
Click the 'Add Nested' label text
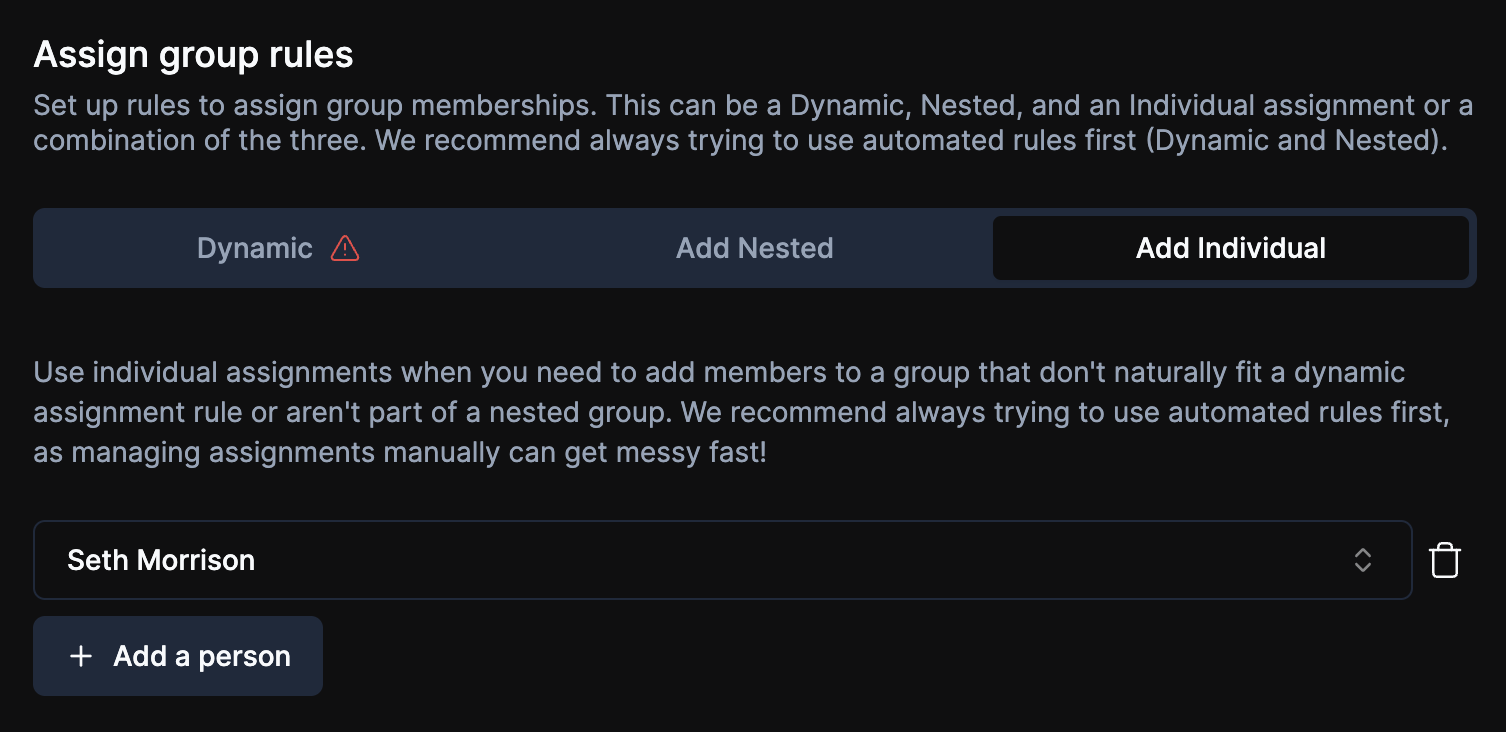click(754, 248)
